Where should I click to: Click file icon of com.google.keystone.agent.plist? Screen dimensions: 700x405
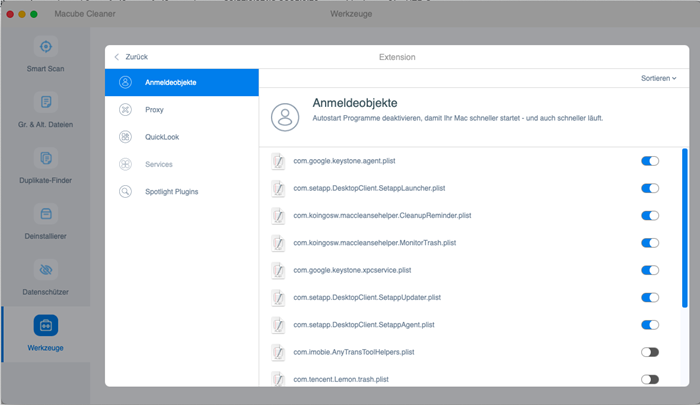pyautogui.click(x=278, y=161)
